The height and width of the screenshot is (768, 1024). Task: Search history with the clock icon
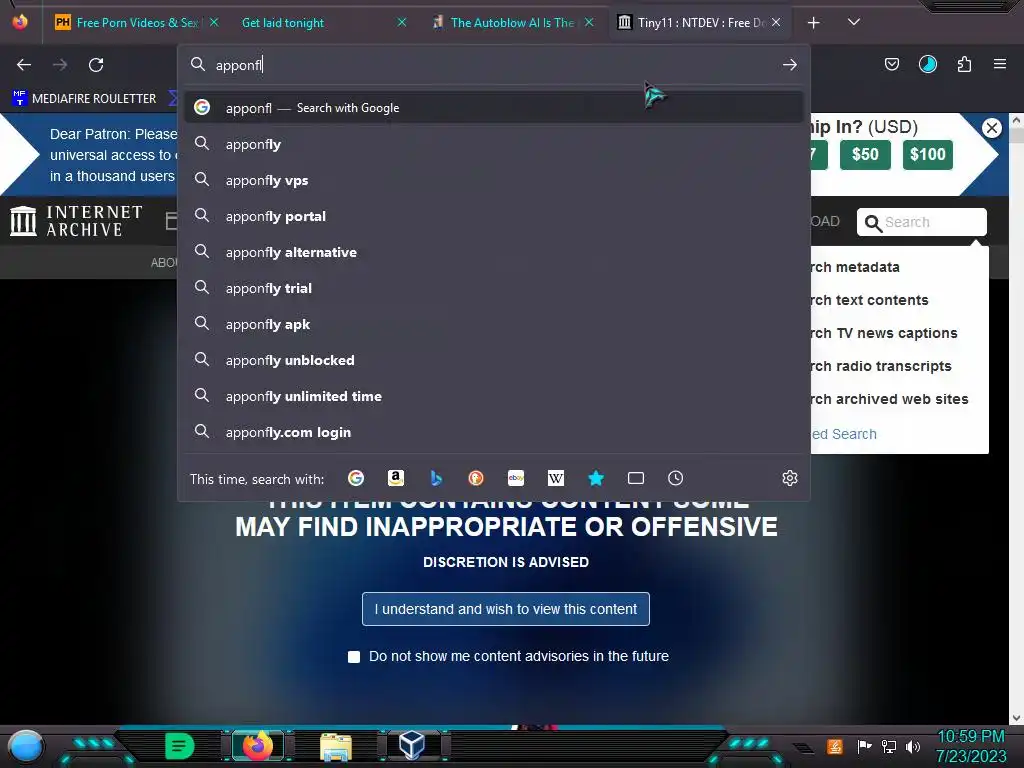675,478
